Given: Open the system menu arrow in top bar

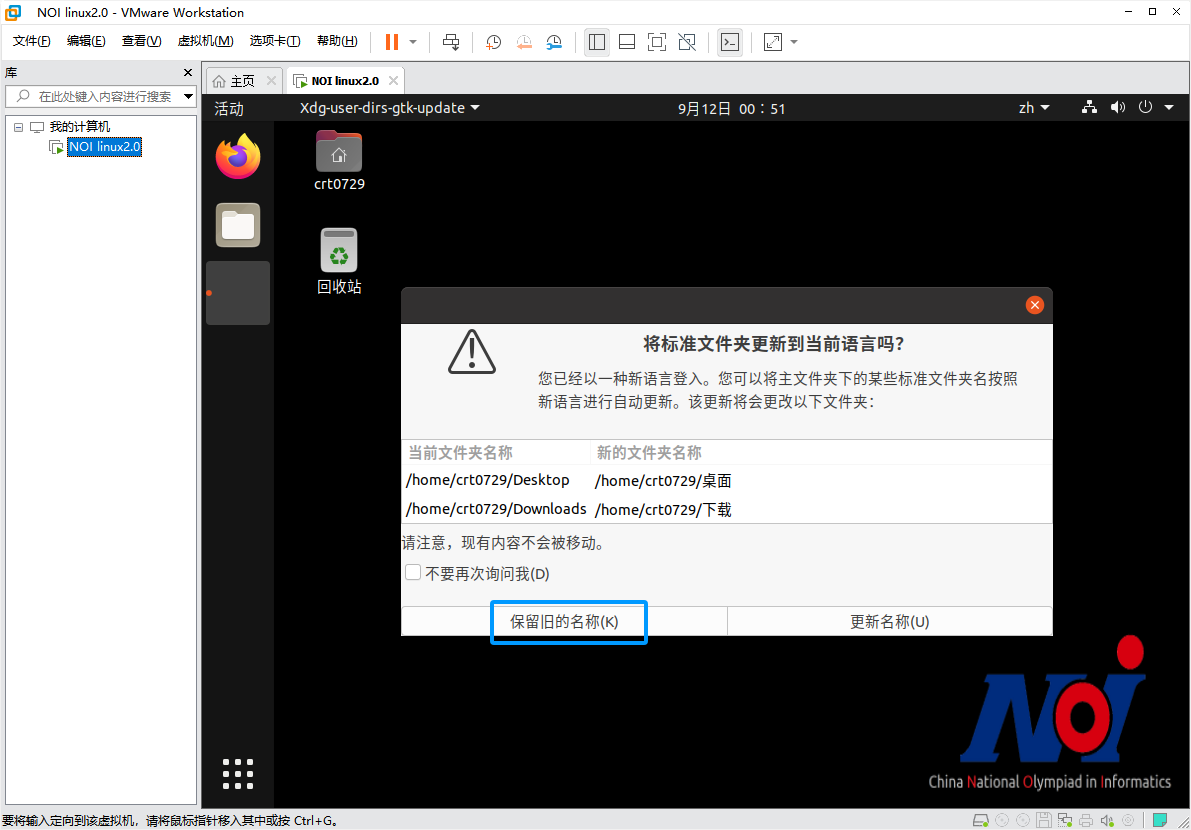Looking at the screenshot, I should (1169, 108).
